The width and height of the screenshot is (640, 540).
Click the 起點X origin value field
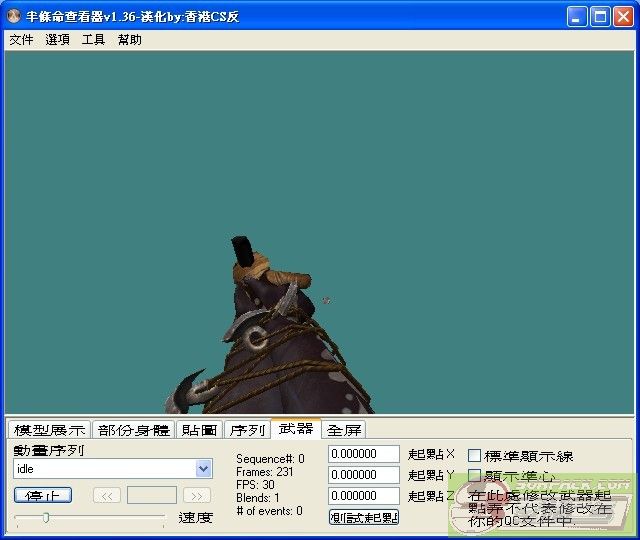tap(364, 454)
